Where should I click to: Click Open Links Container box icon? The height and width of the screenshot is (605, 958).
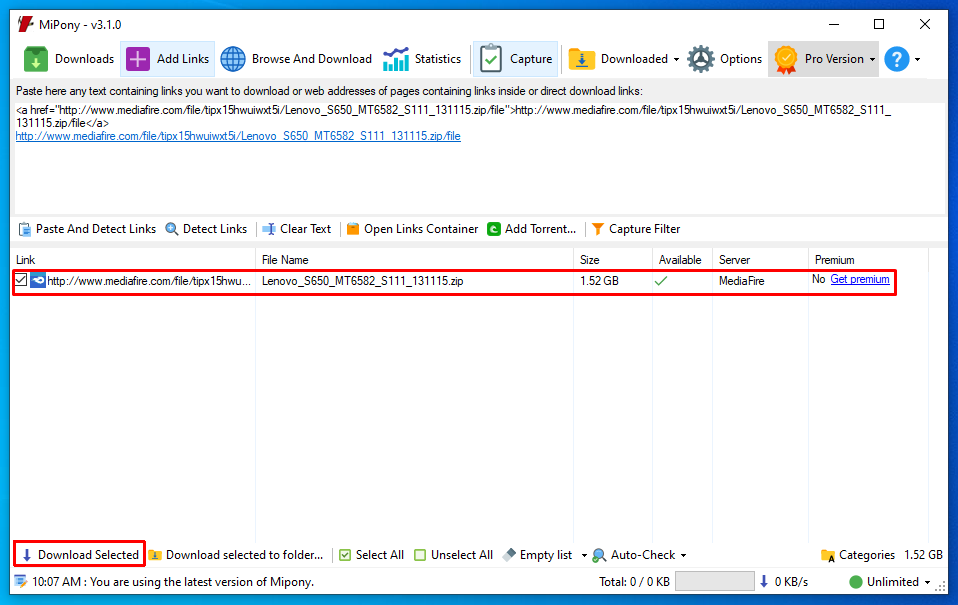pyautogui.click(x=353, y=229)
